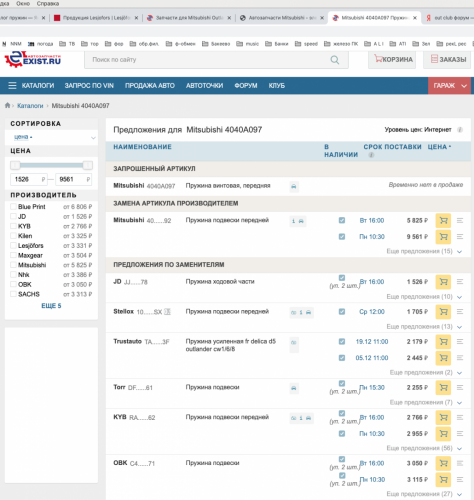Add Mitsubishi 9 561 ₽ offer to cart
Image resolution: width=474 pixels, height=500 pixels.
pyautogui.click(x=443, y=237)
